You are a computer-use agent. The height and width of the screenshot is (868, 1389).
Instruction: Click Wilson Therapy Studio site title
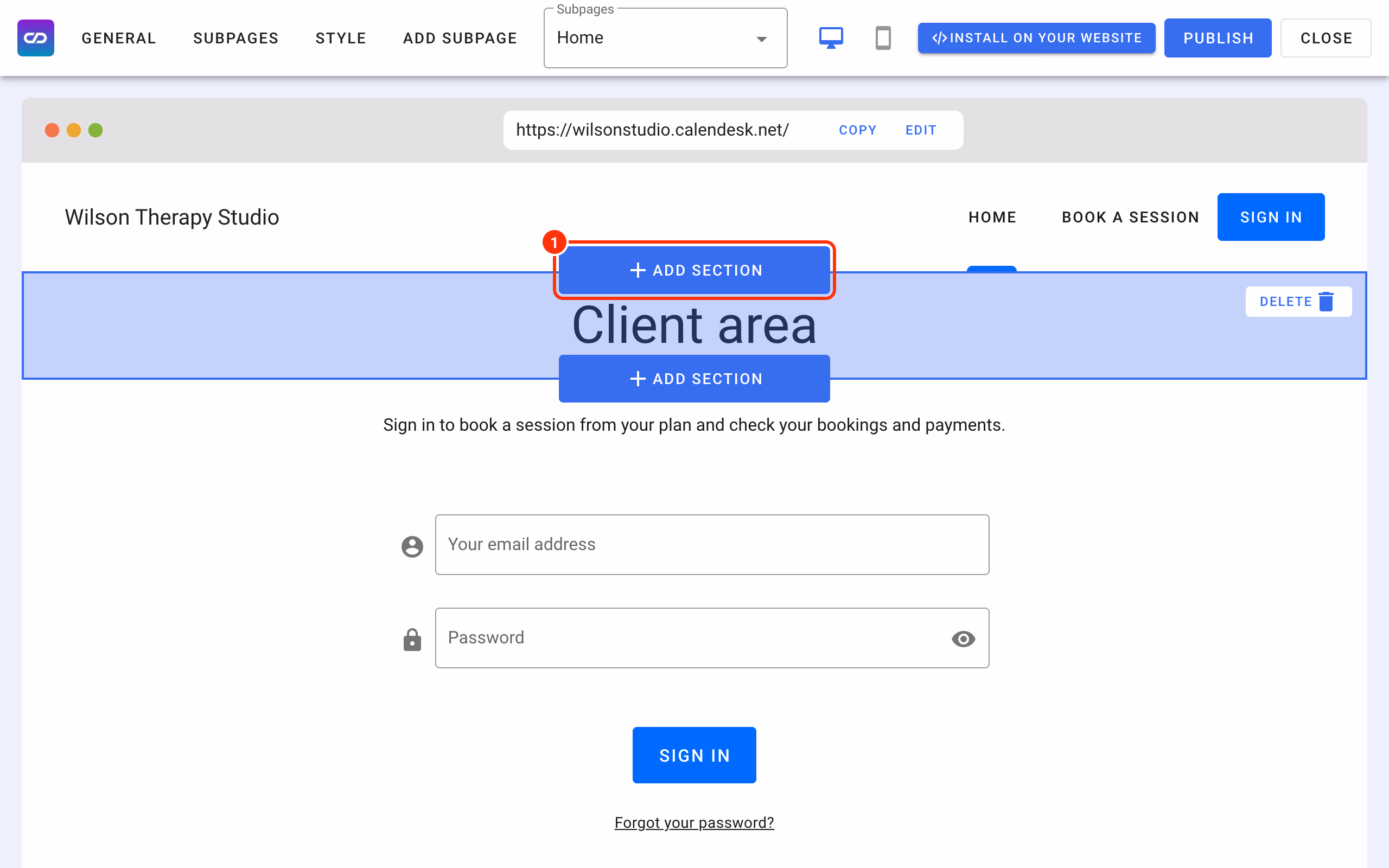(x=172, y=217)
